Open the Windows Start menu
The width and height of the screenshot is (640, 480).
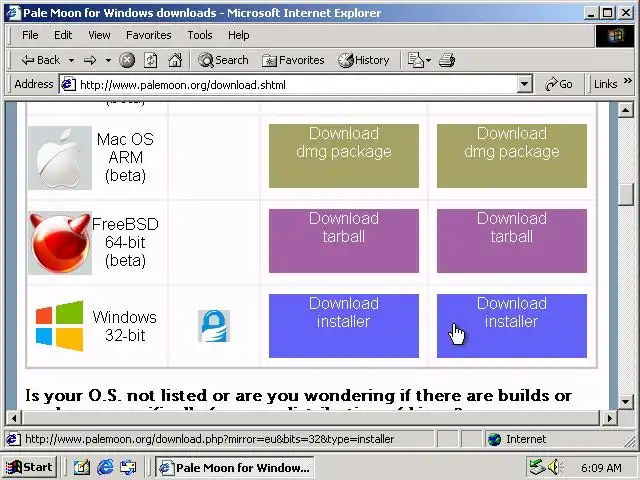click(x=29, y=467)
